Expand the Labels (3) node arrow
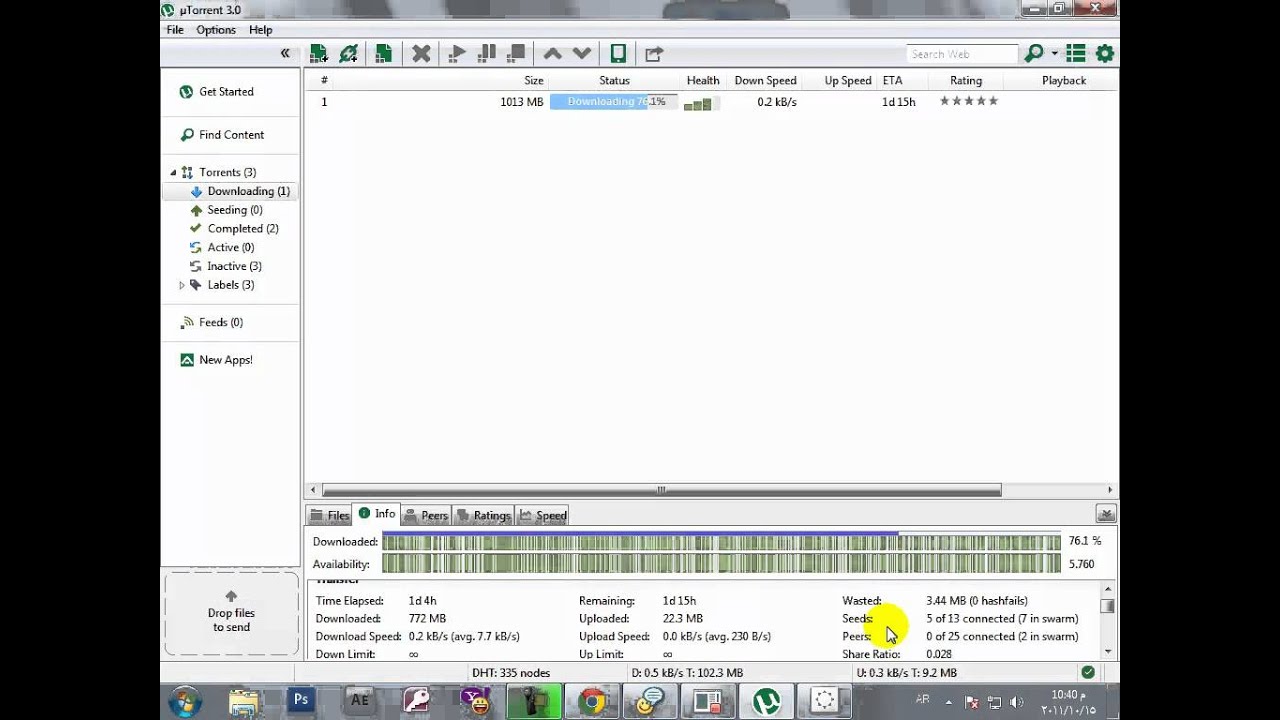Viewport: 1280px width, 720px height. point(182,285)
